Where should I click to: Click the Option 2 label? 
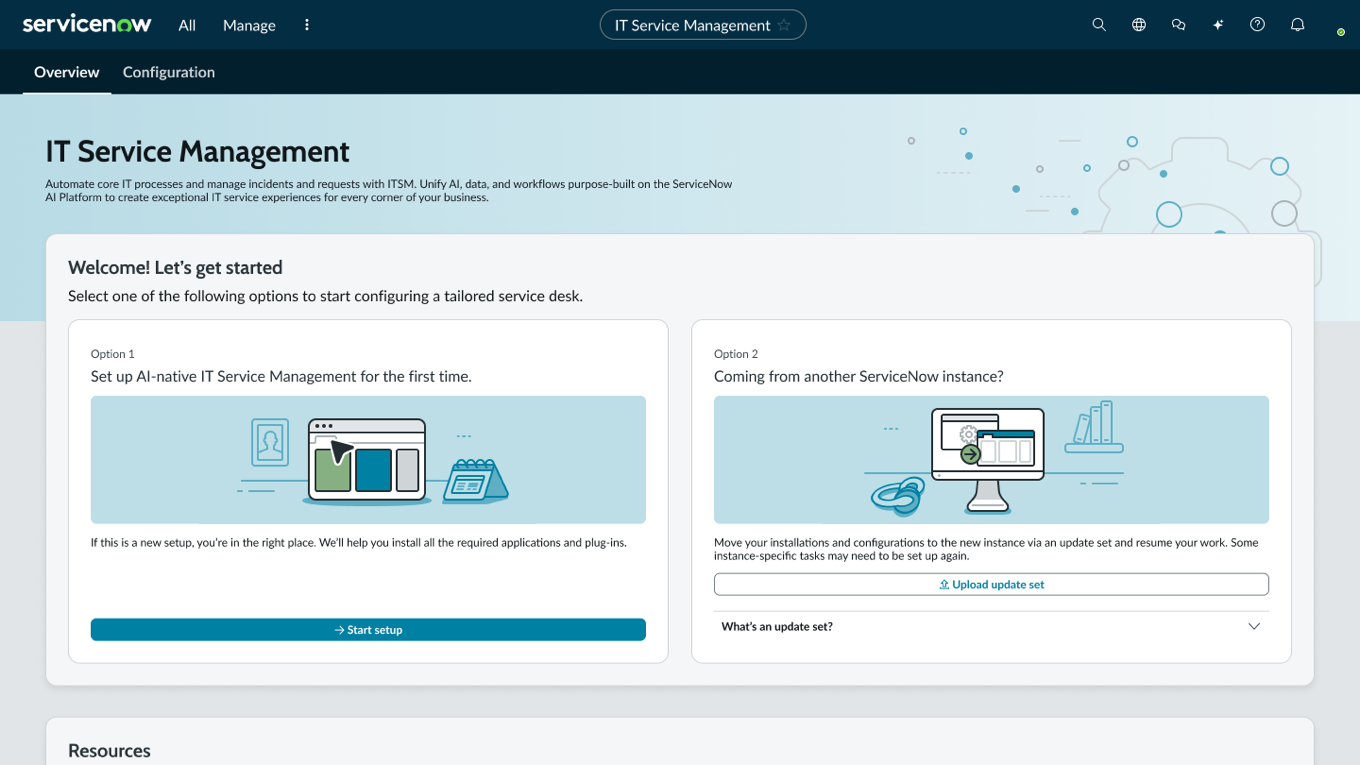click(736, 354)
